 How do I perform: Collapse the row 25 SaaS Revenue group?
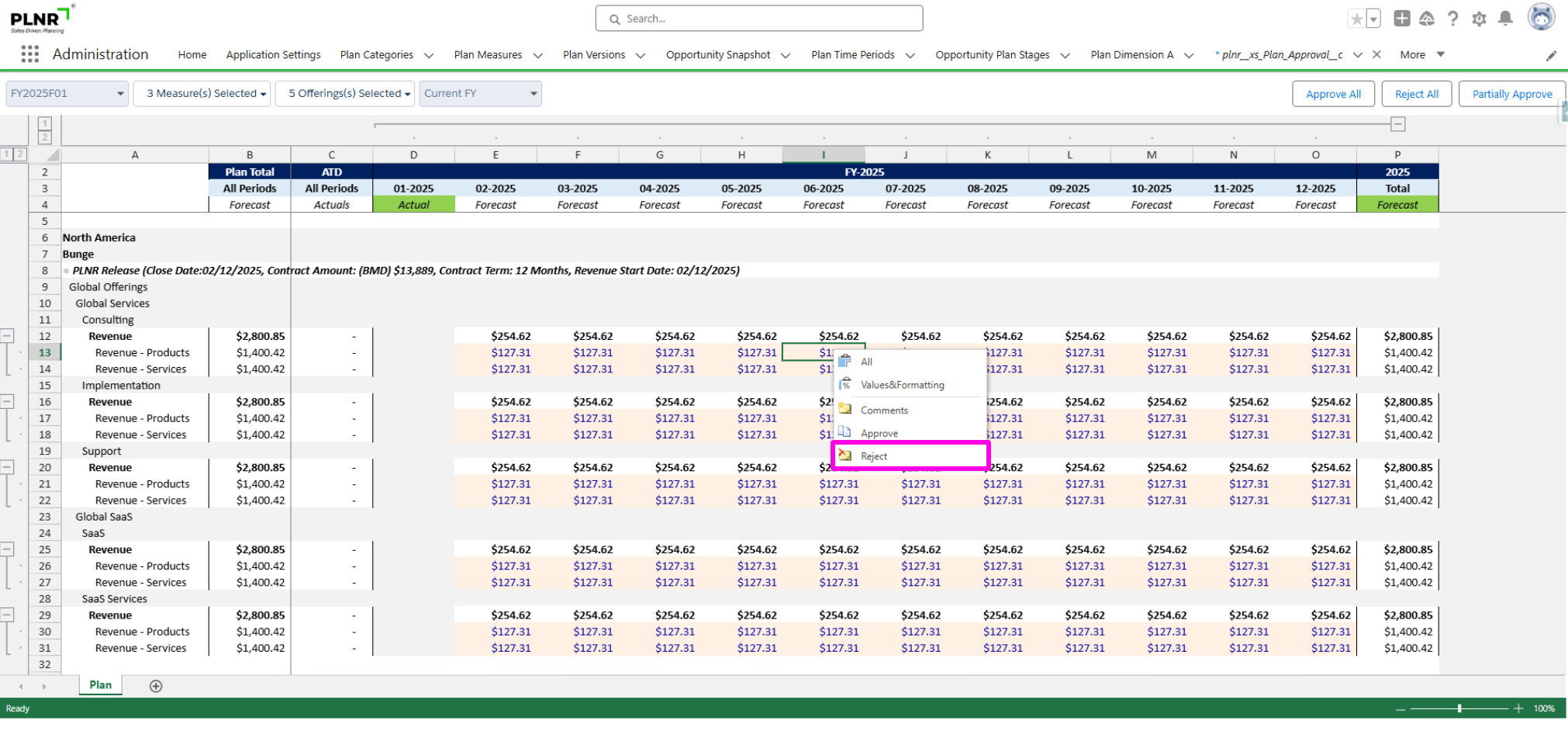click(7, 549)
